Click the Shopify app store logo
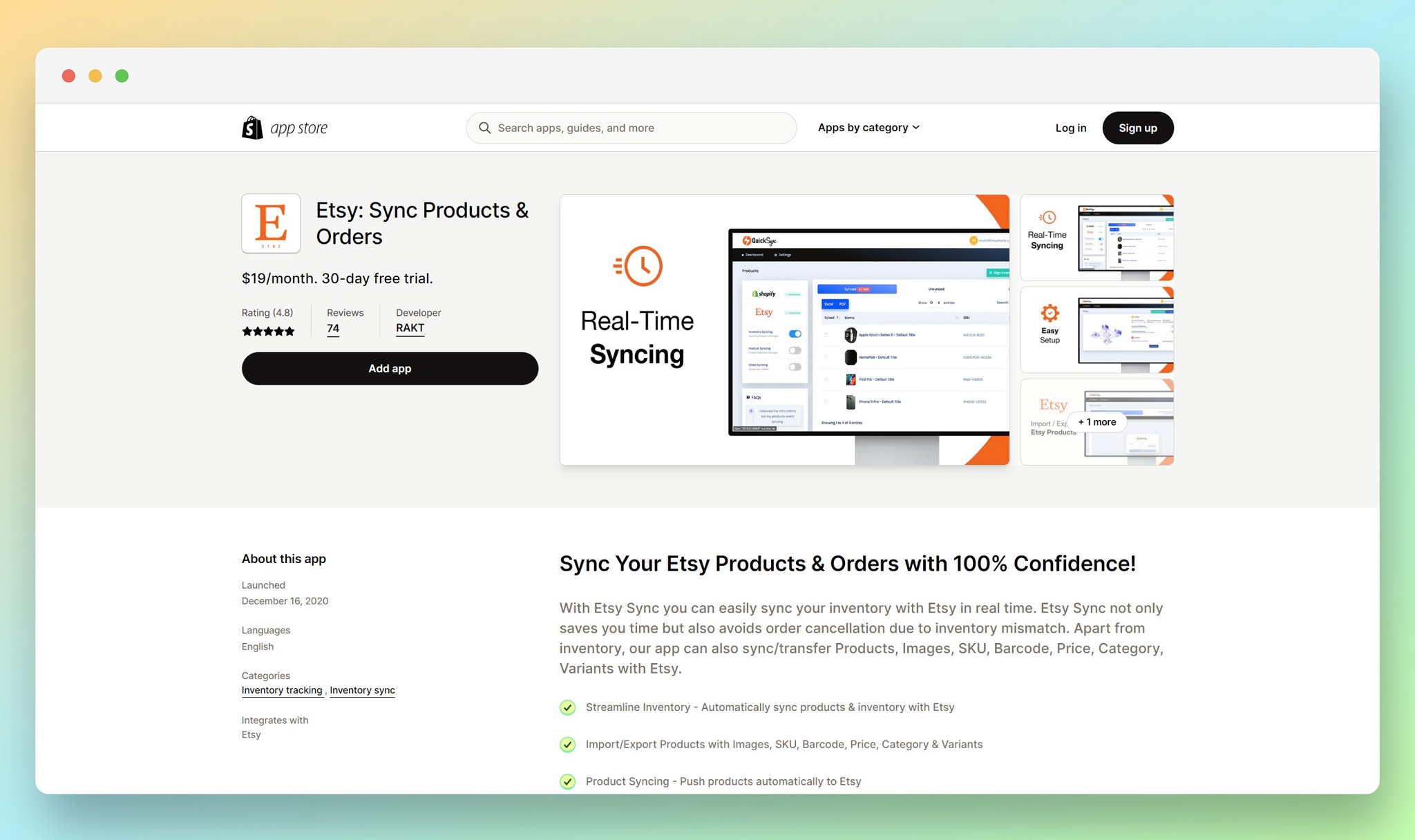Image resolution: width=1415 pixels, height=840 pixels. [284, 127]
